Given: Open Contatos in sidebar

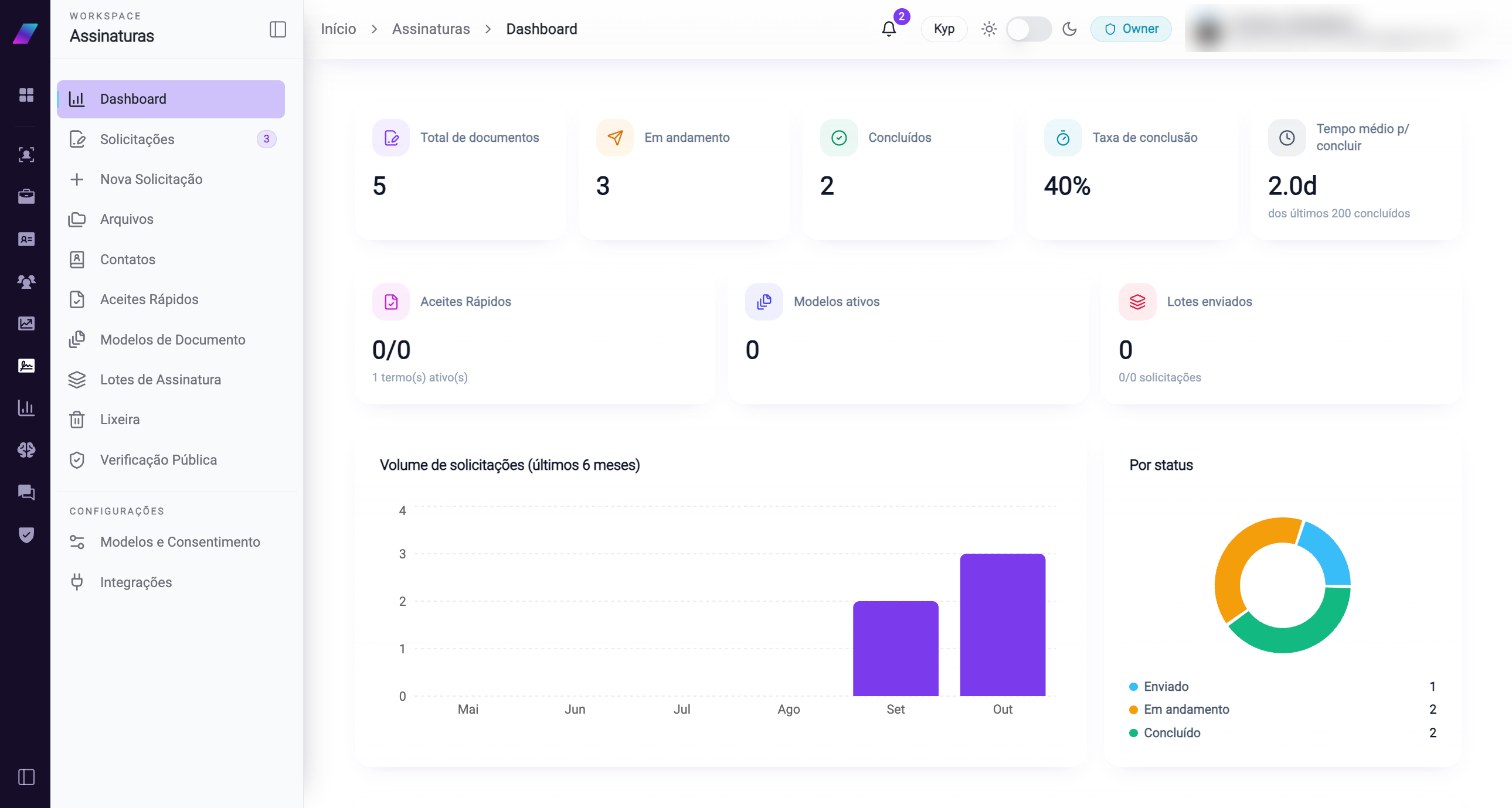Looking at the screenshot, I should pos(171,259).
